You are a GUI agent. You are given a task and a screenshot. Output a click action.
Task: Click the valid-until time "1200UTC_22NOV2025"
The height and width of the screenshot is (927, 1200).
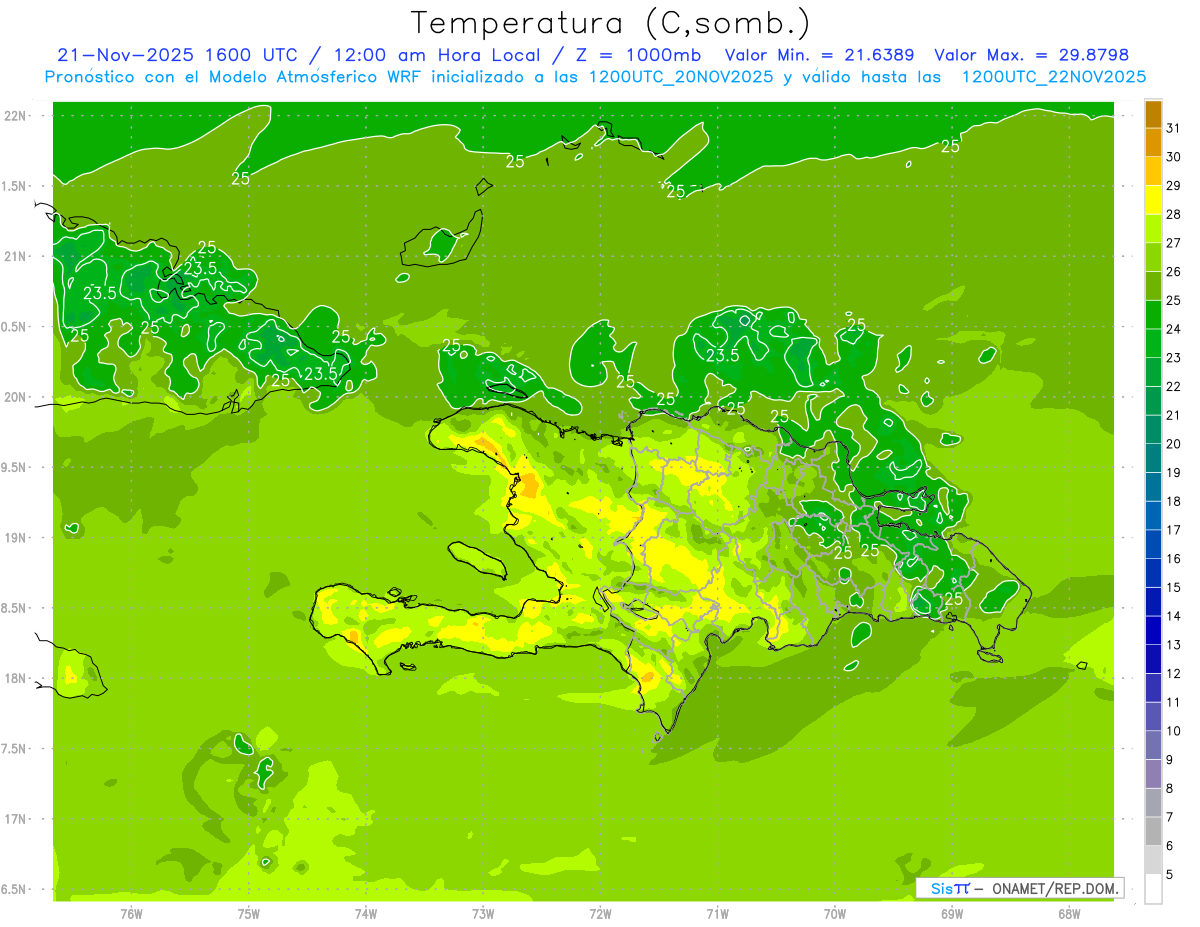(1053, 77)
